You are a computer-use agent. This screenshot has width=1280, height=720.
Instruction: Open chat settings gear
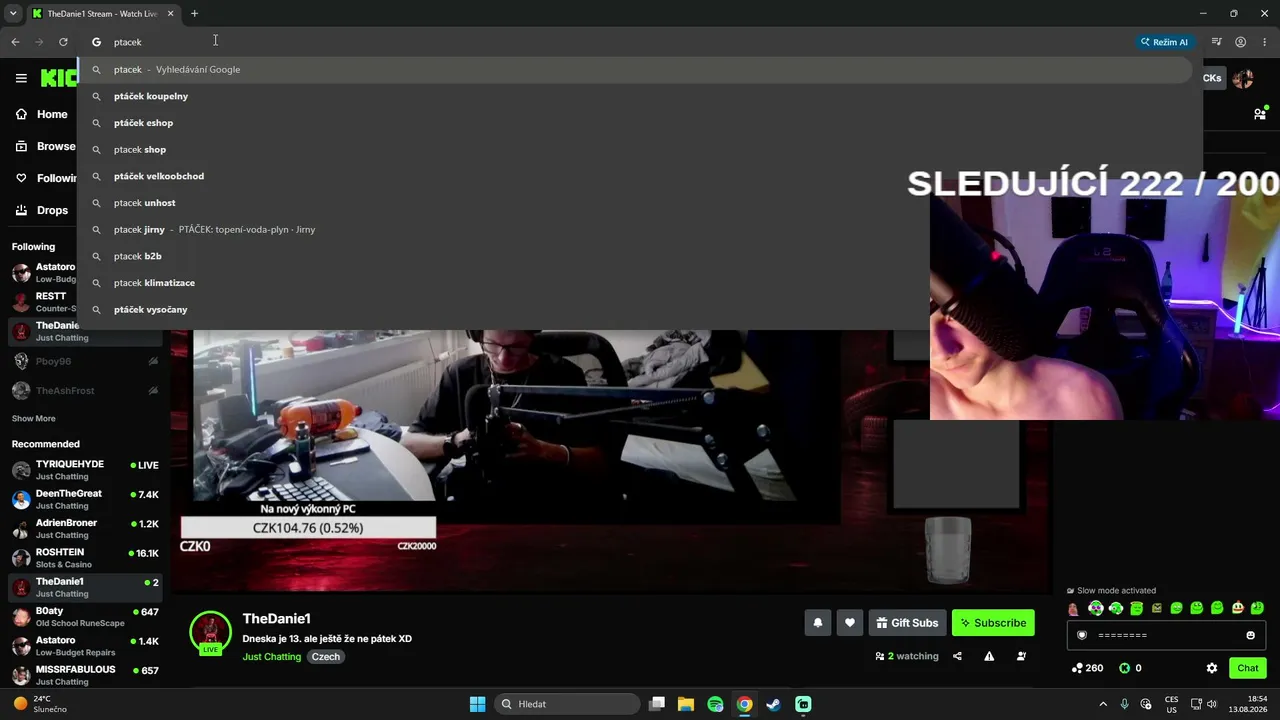coord(1212,668)
